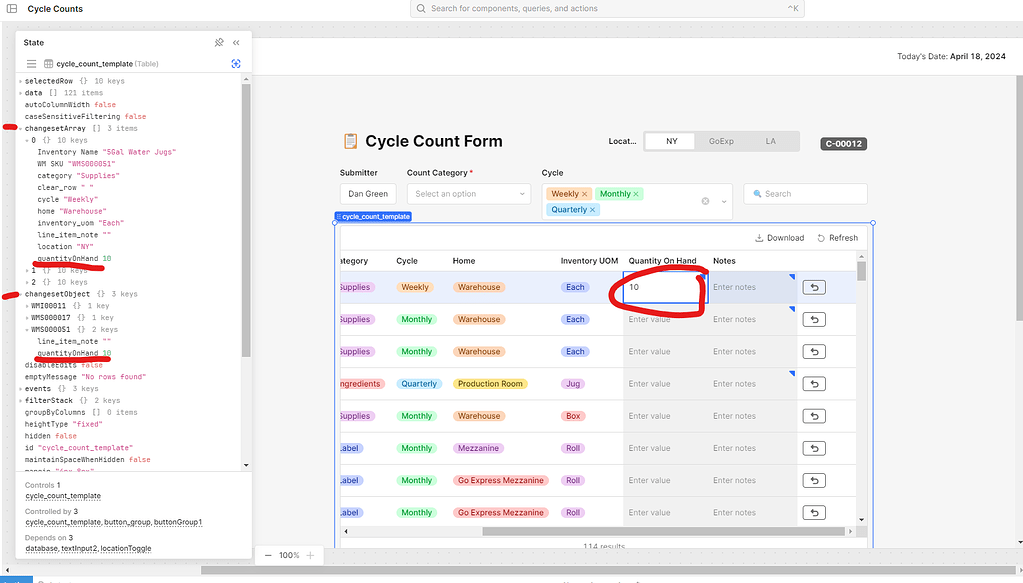The height and width of the screenshot is (583, 1023).
Task: Click the State panel vertical scrollbar
Action: pos(246,220)
